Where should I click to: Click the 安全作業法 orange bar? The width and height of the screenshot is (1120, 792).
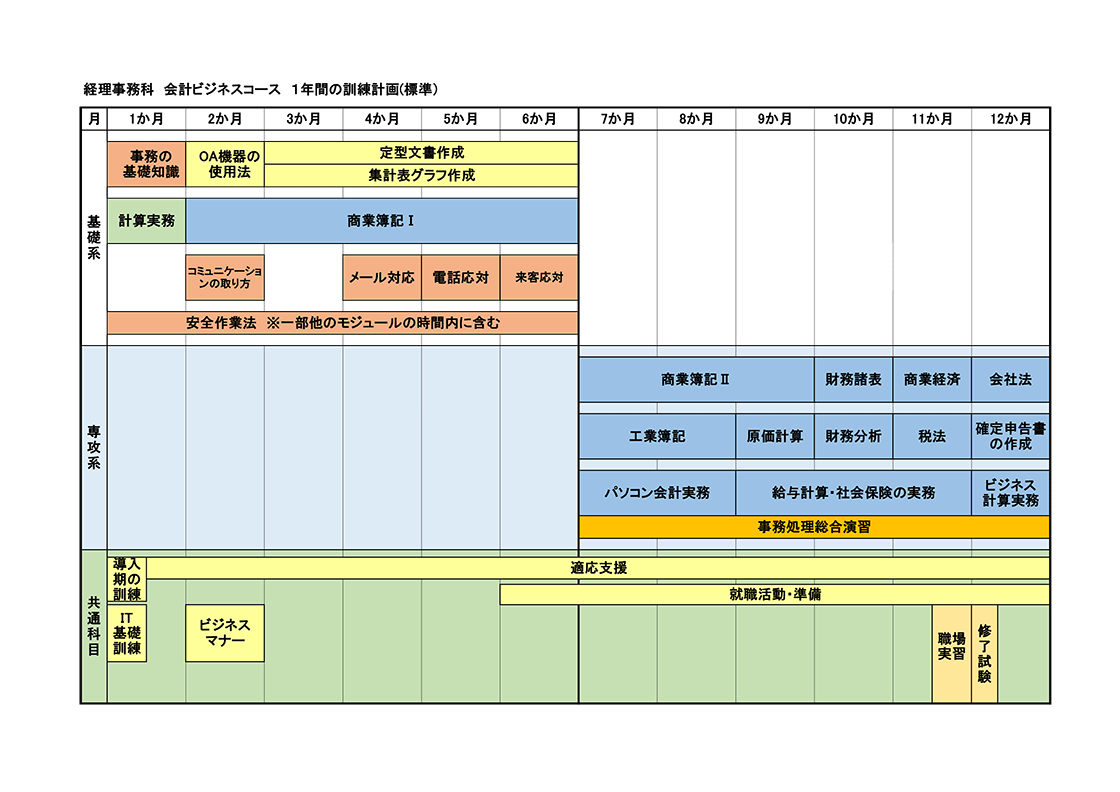[x=343, y=323]
